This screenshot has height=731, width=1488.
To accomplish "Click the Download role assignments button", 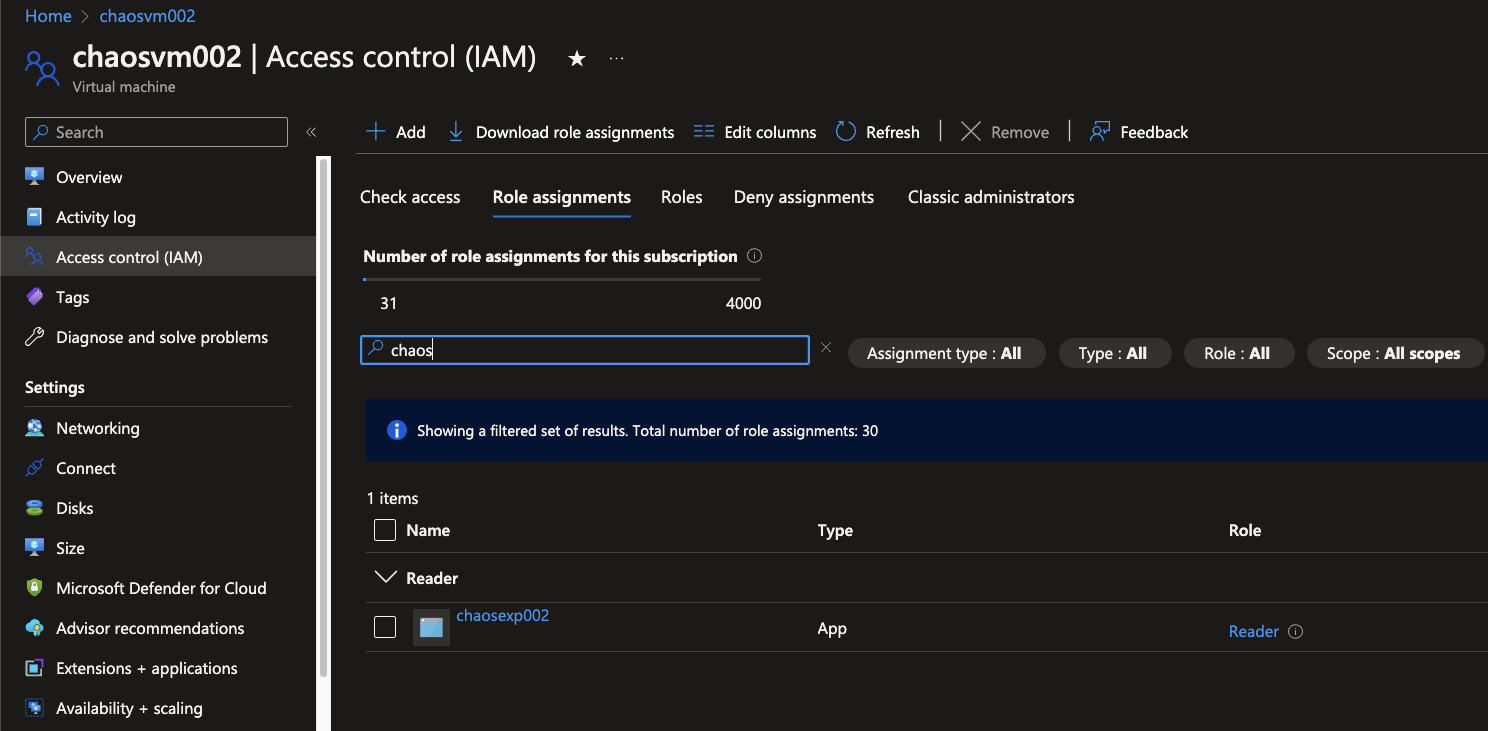I will 575,132.
